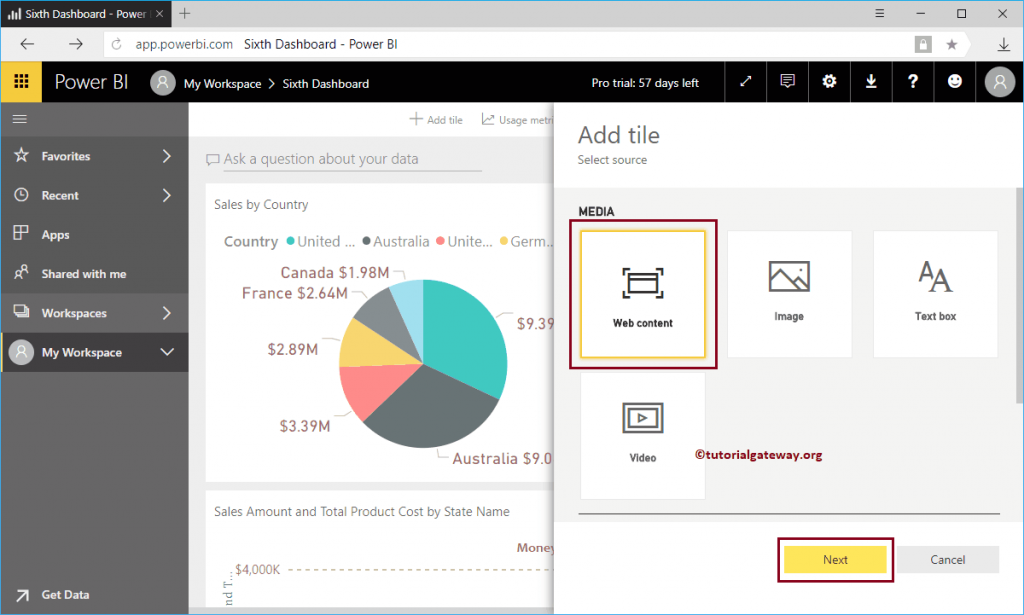Click the Next button
The image size is (1024, 615).
[834, 559]
